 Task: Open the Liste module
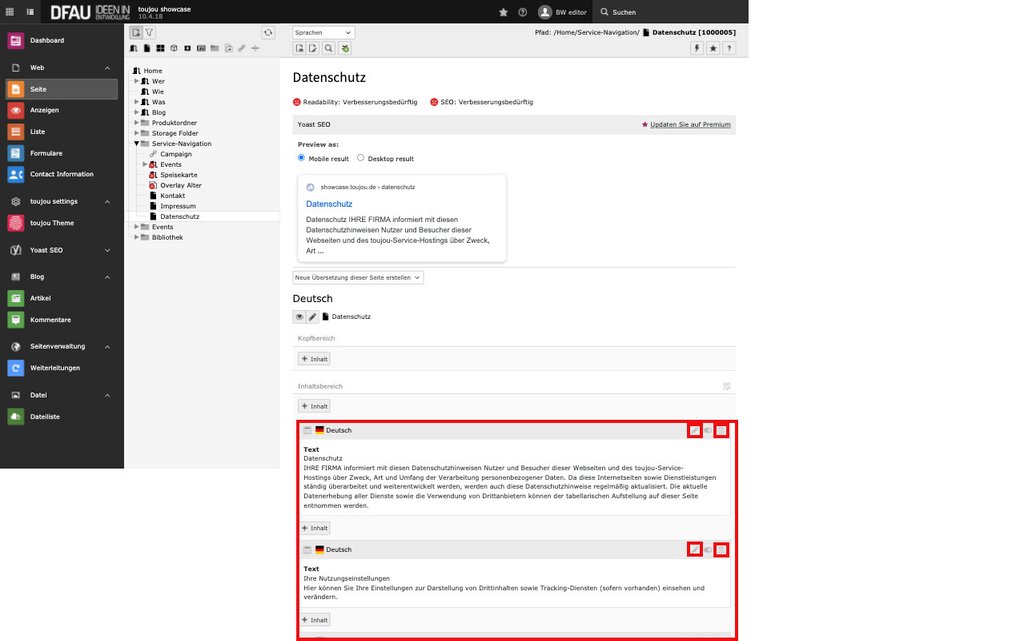tap(15, 132)
